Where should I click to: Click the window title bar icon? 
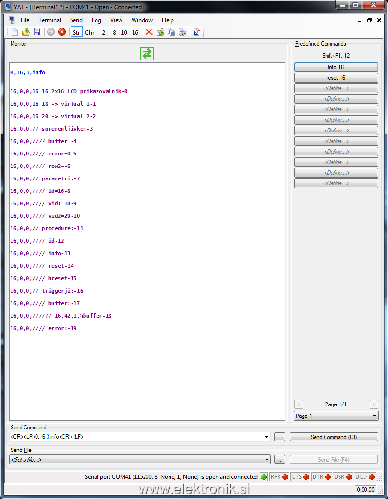click(x=8, y=7)
